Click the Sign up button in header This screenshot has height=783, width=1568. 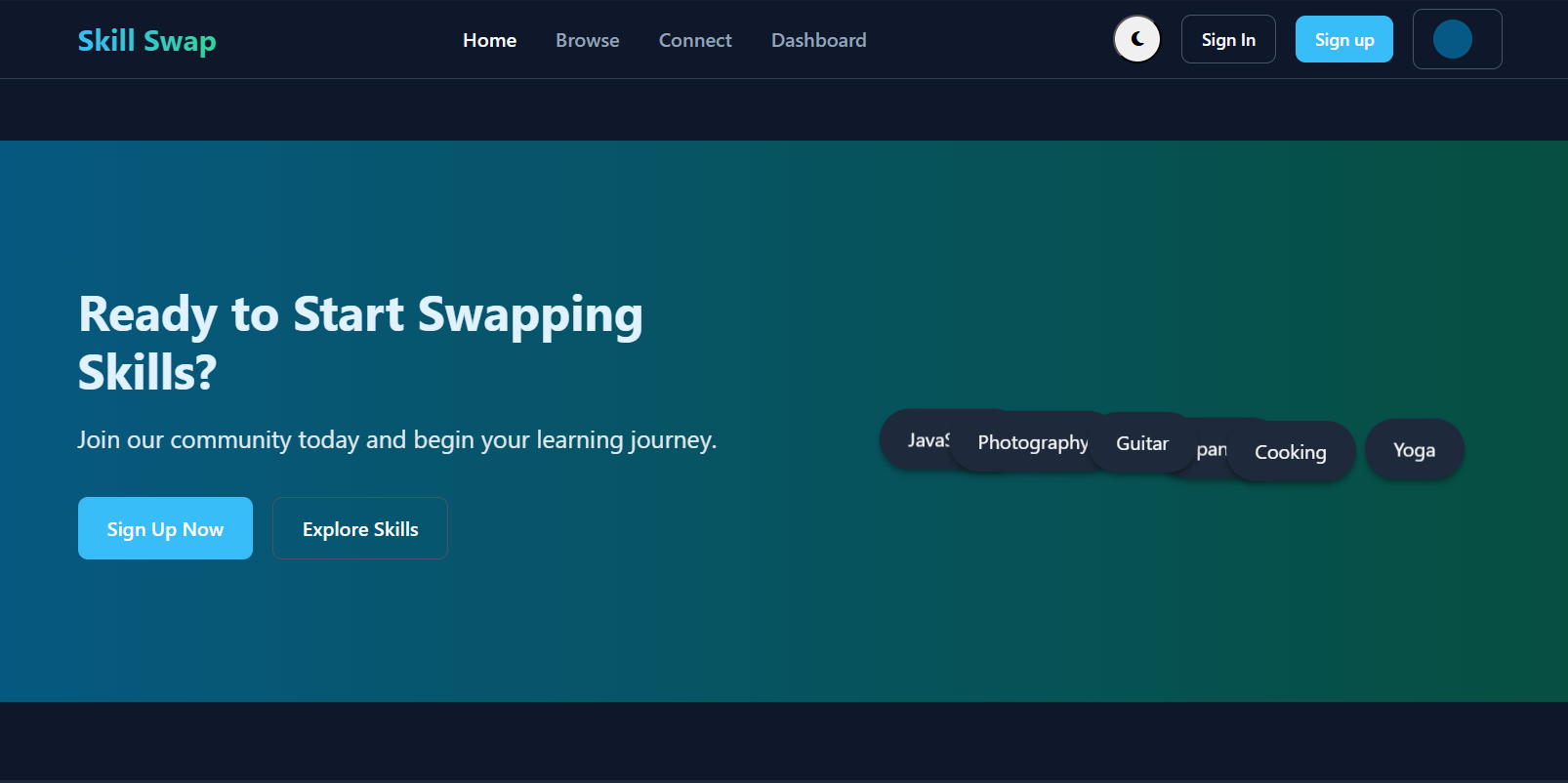click(1343, 40)
